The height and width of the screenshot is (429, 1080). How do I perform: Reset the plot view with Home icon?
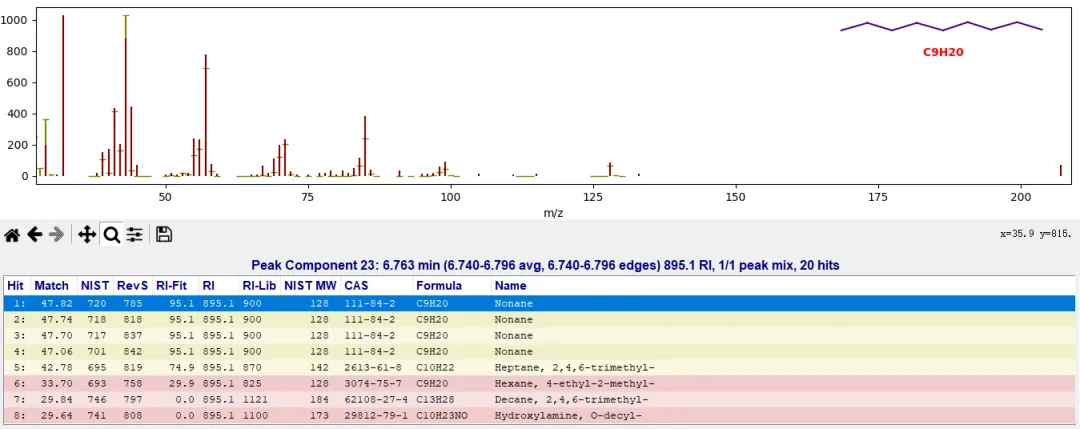(12, 234)
